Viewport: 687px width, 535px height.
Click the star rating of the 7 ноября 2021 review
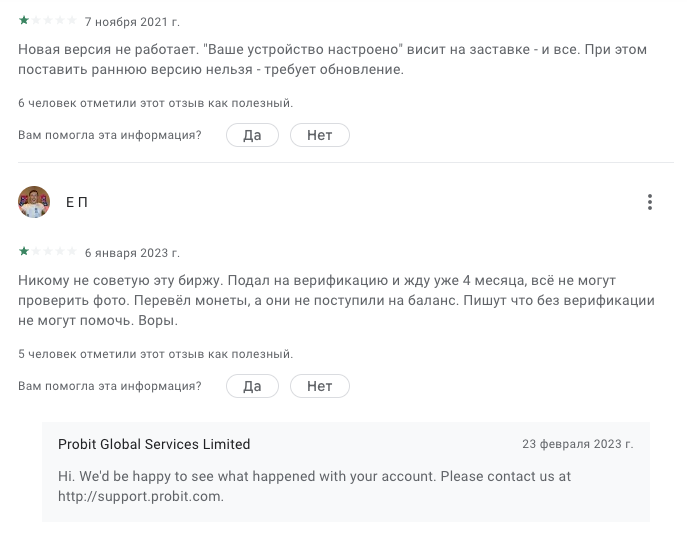tap(47, 21)
